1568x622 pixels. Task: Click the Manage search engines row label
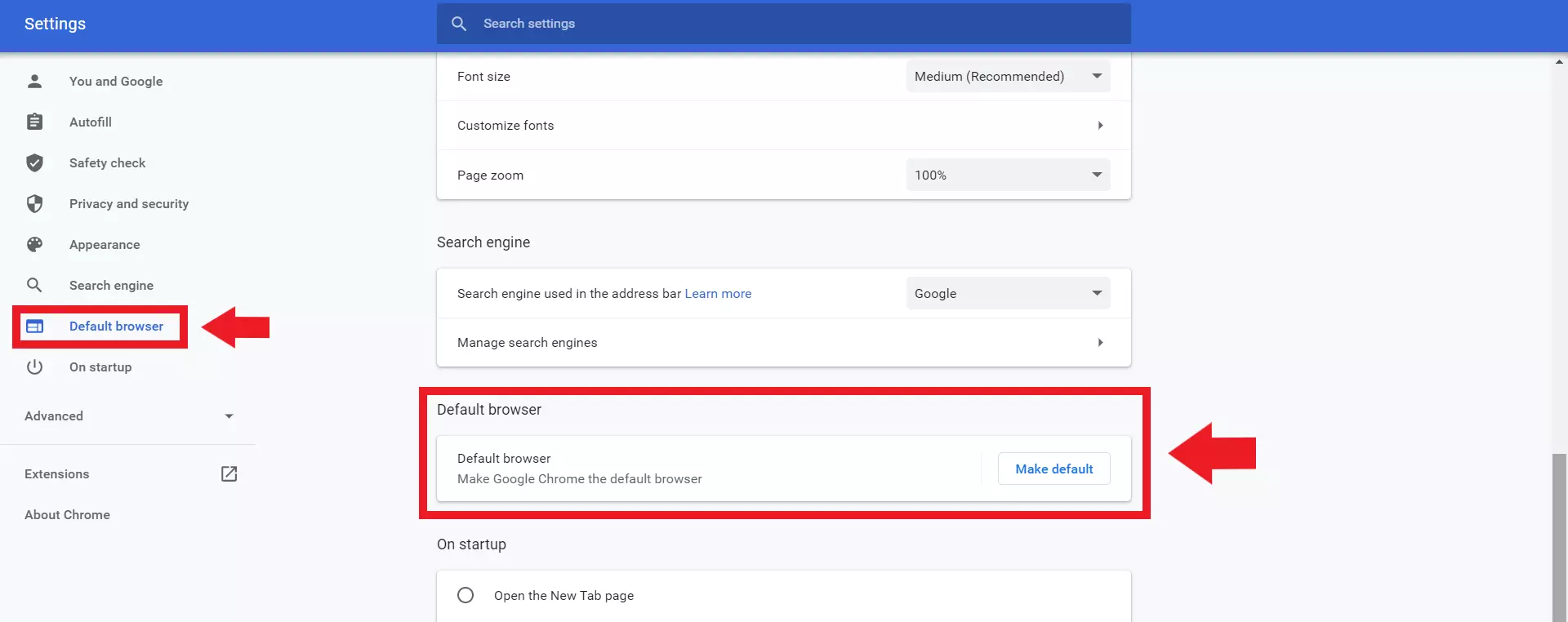tap(527, 342)
